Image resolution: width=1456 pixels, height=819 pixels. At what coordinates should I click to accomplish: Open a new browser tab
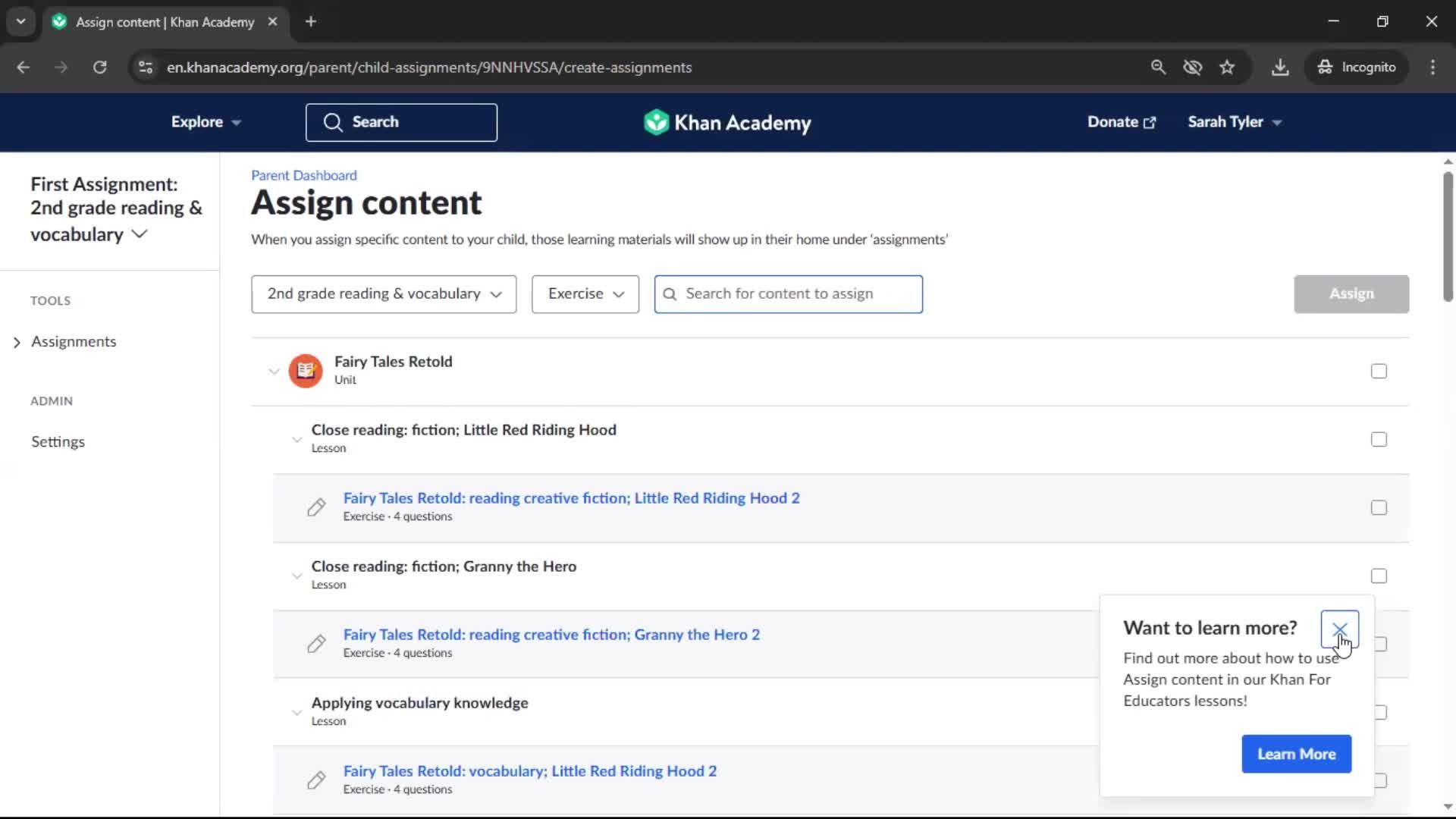pos(311,22)
